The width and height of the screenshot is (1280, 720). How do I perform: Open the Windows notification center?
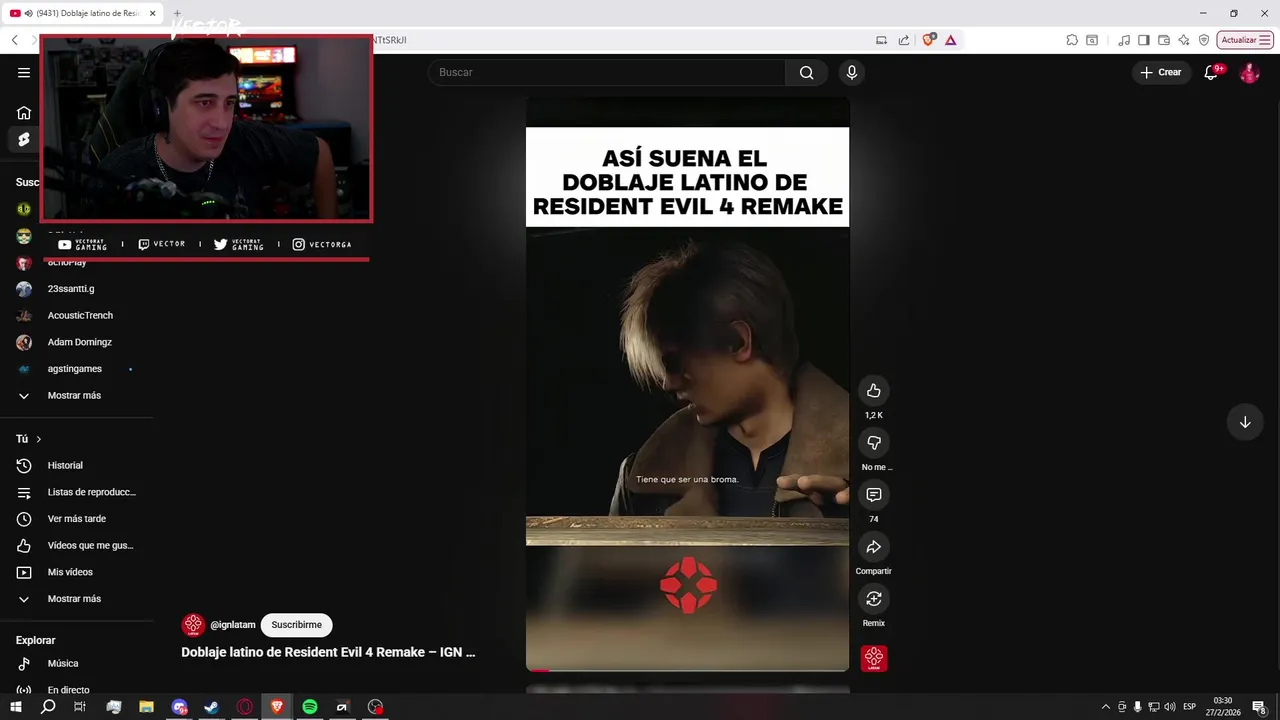(1259, 707)
